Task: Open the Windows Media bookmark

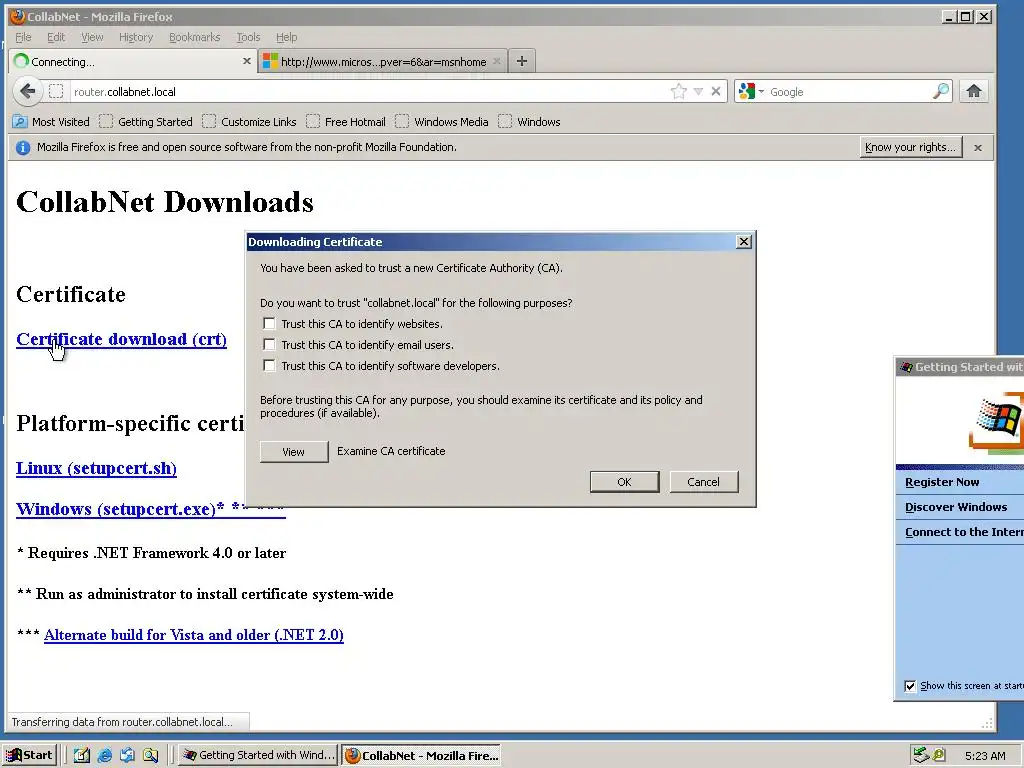Action: 441,121
